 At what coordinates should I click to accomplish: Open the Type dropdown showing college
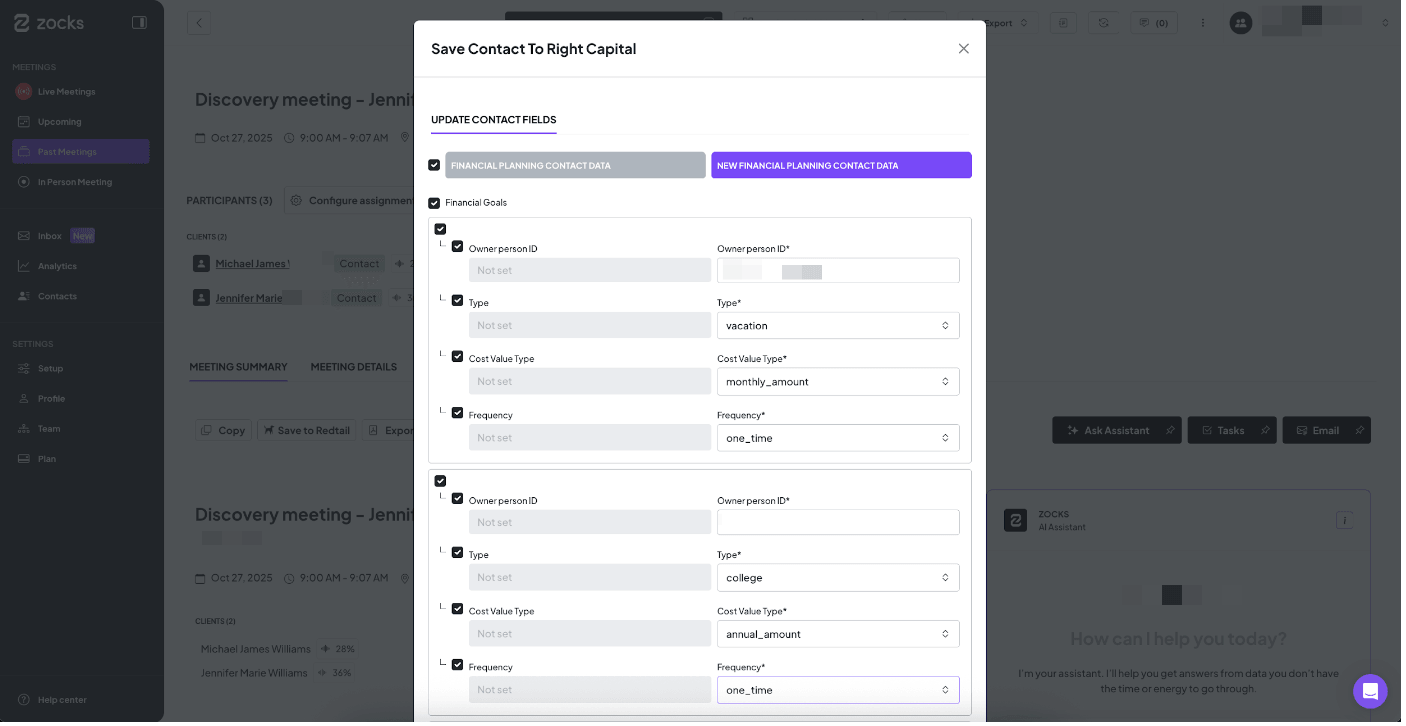point(837,578)
